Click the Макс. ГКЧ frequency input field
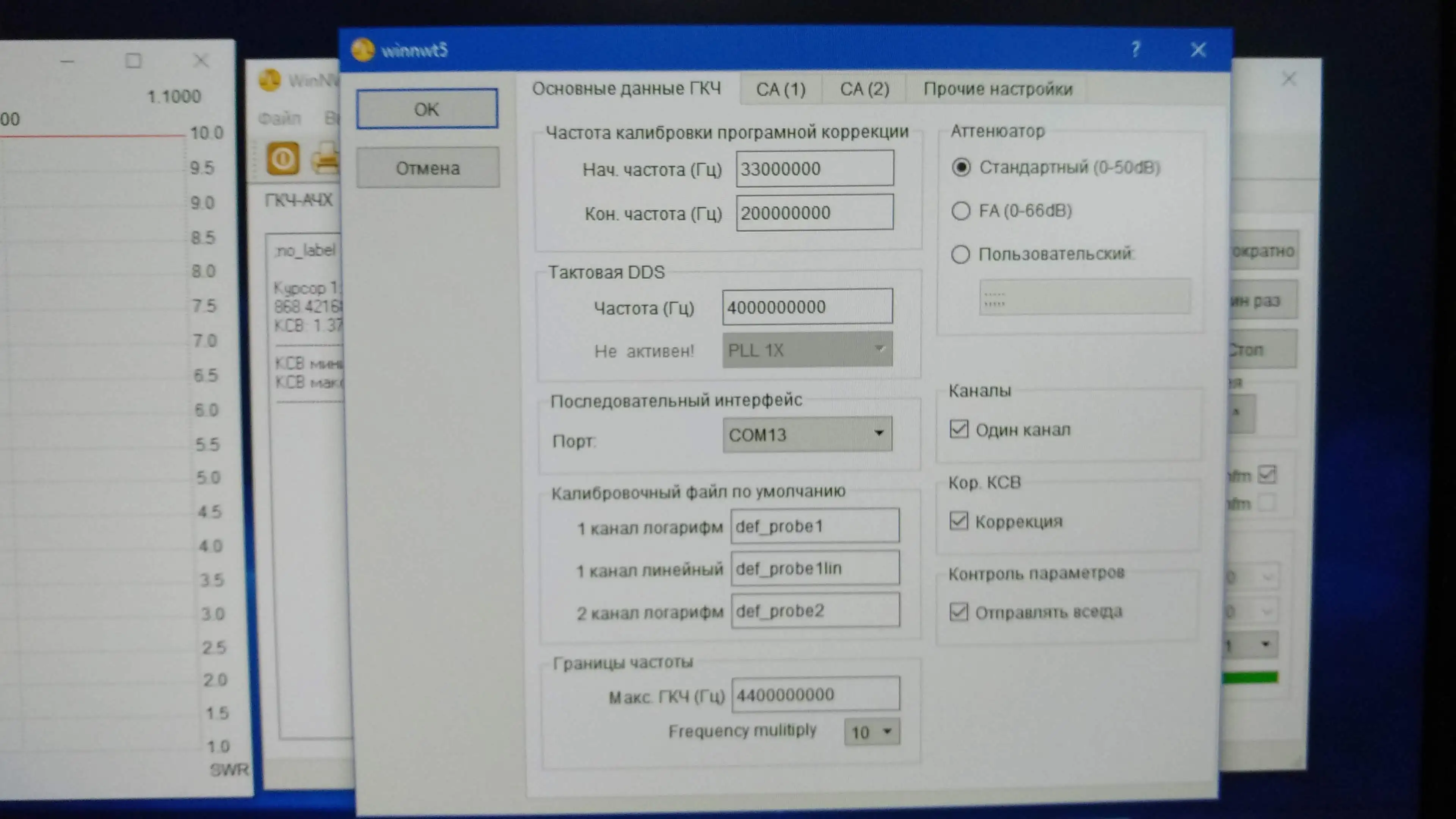The image size is (1456, 819). click(815, 694)
